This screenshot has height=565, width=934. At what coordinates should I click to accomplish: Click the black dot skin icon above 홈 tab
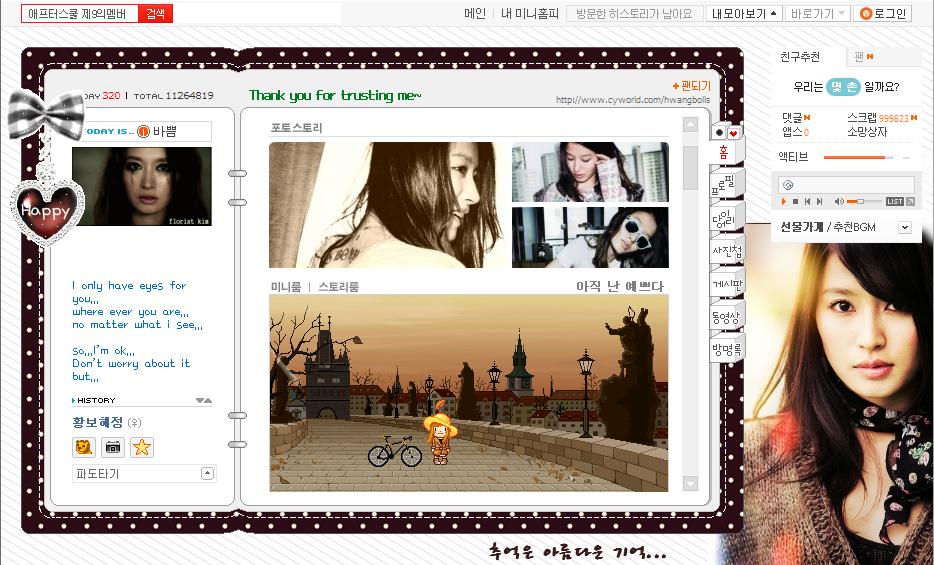point(719,133)
